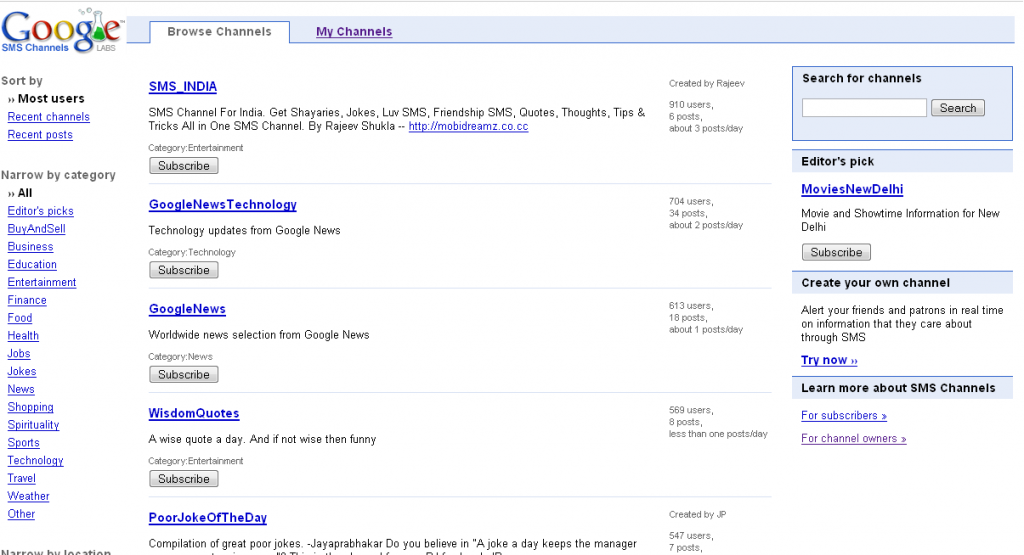This screenshot has height=555, width=1024.
Task: Open the Technology category in sidebar
Action: [x=35, y=460]
